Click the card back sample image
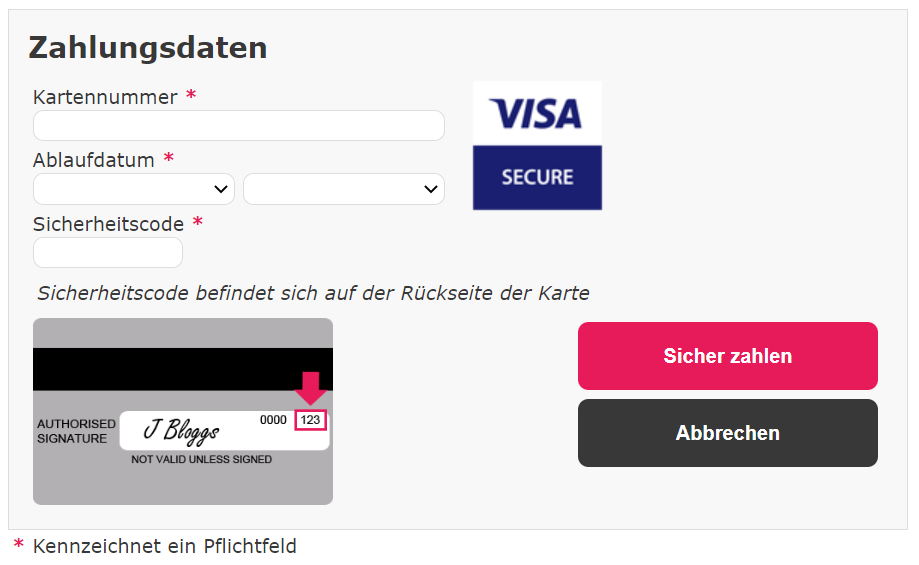Image resolution: width=919 pixels, height=565 pixels. pos(183,411)
